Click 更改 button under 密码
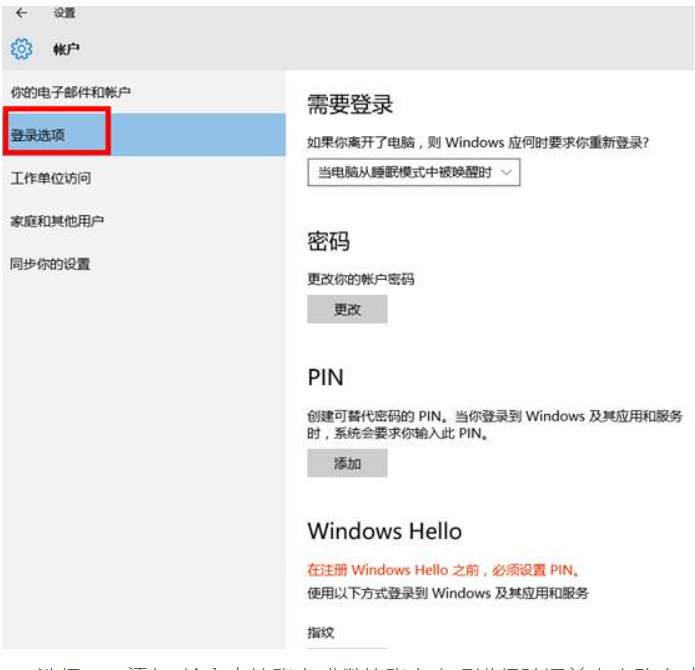 pyautogui.click(x=347, y=309)
